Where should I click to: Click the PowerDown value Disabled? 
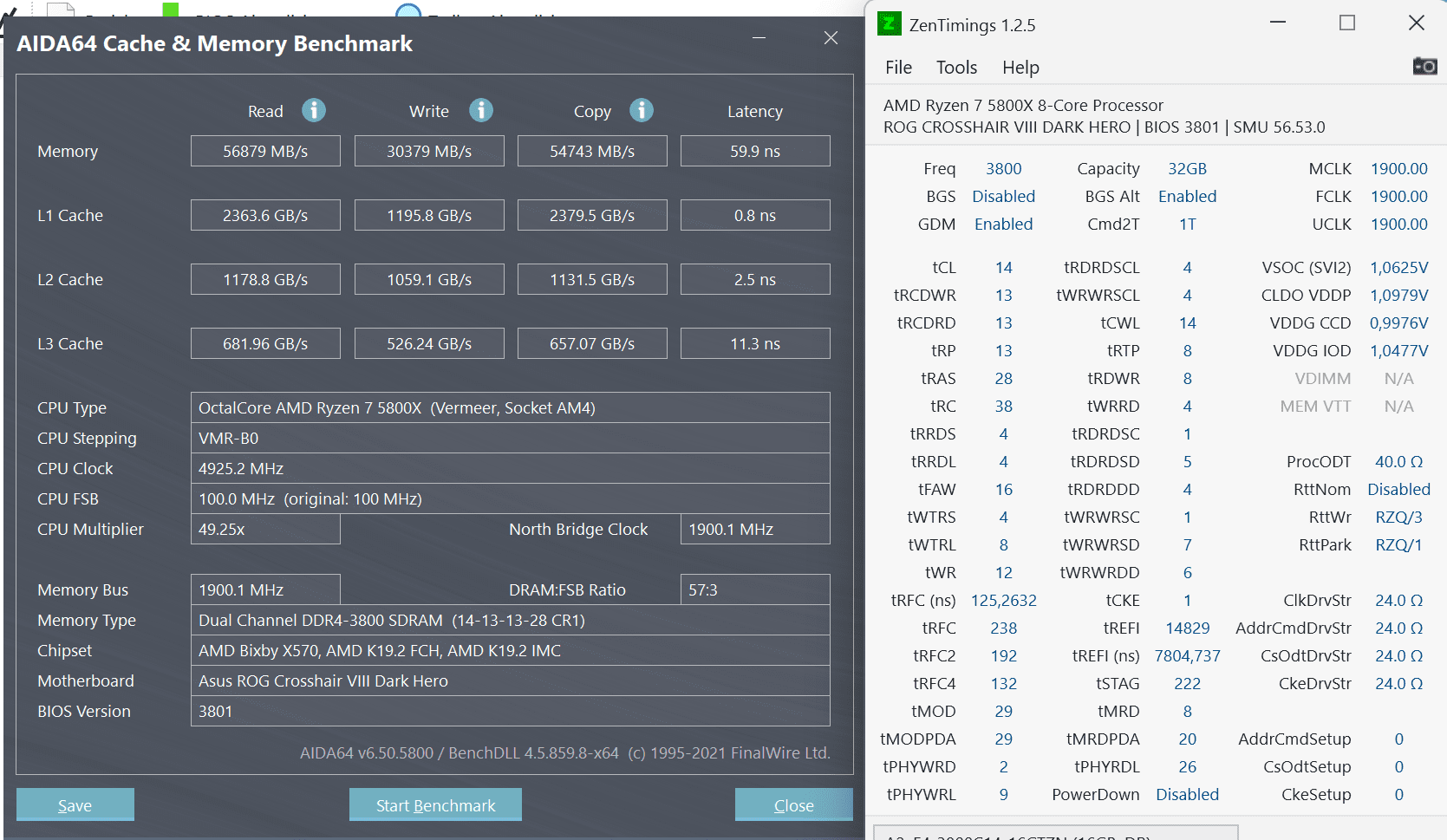pos(1188,794)
